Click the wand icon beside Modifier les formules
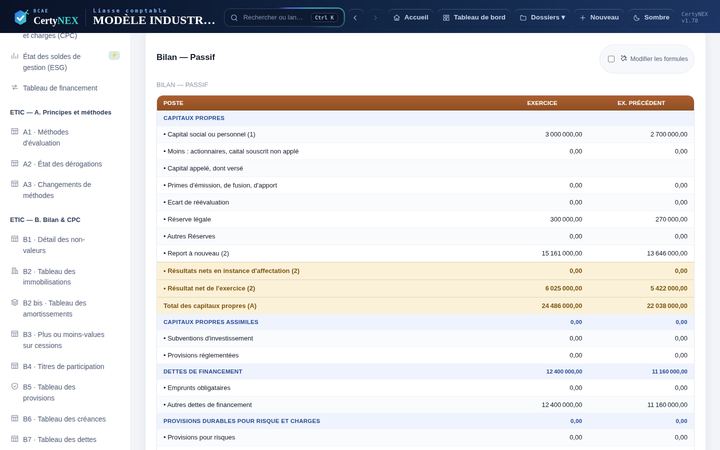The image size is (720, 450). 624,58
